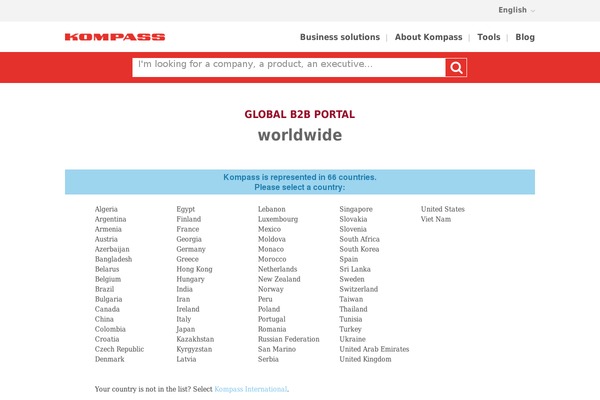Choose Ukraine from the list
Viewport: 600px width, 400px height.
point(352,339)
